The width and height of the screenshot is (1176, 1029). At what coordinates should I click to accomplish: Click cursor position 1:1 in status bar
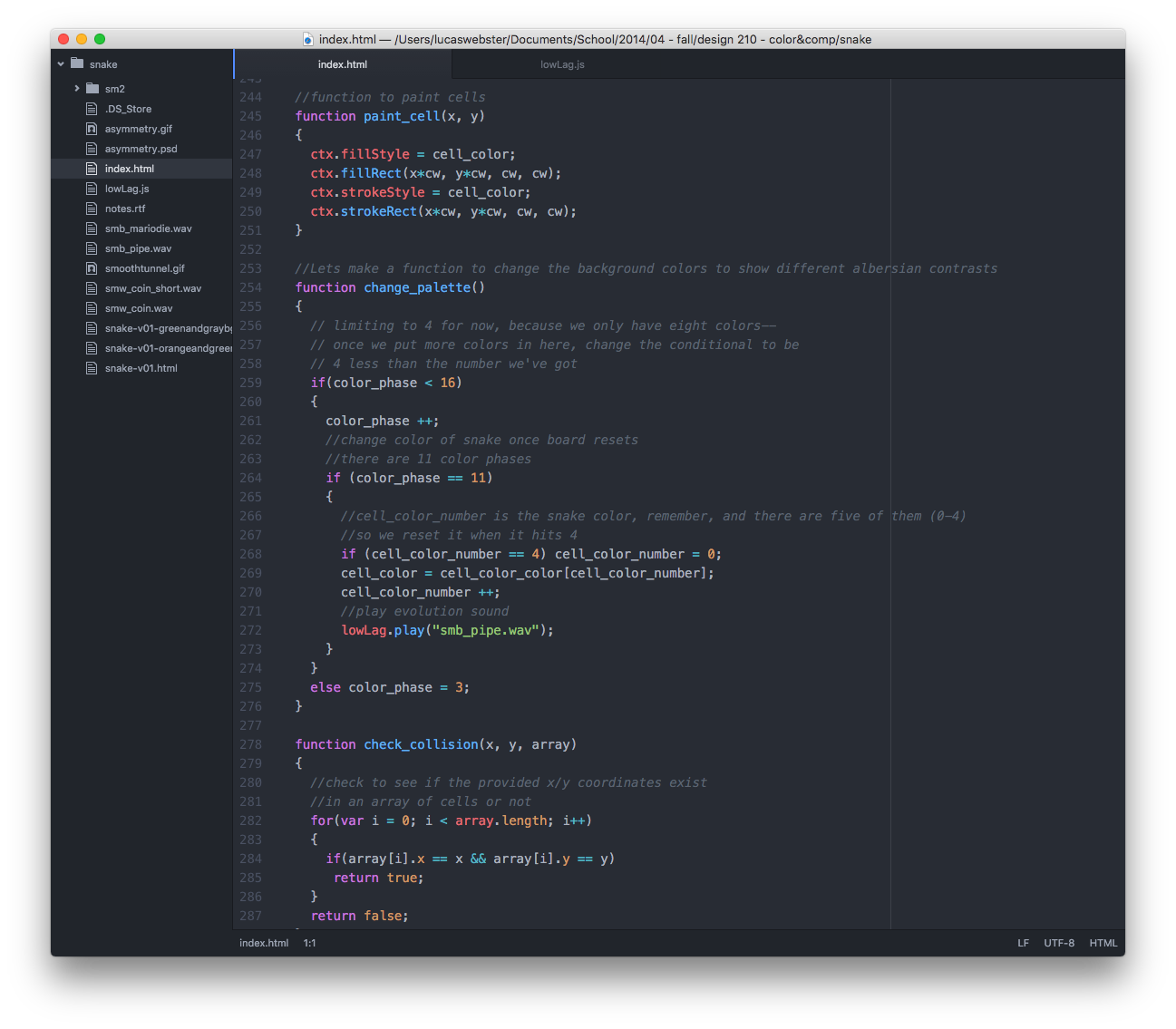(x=310, y=943)
